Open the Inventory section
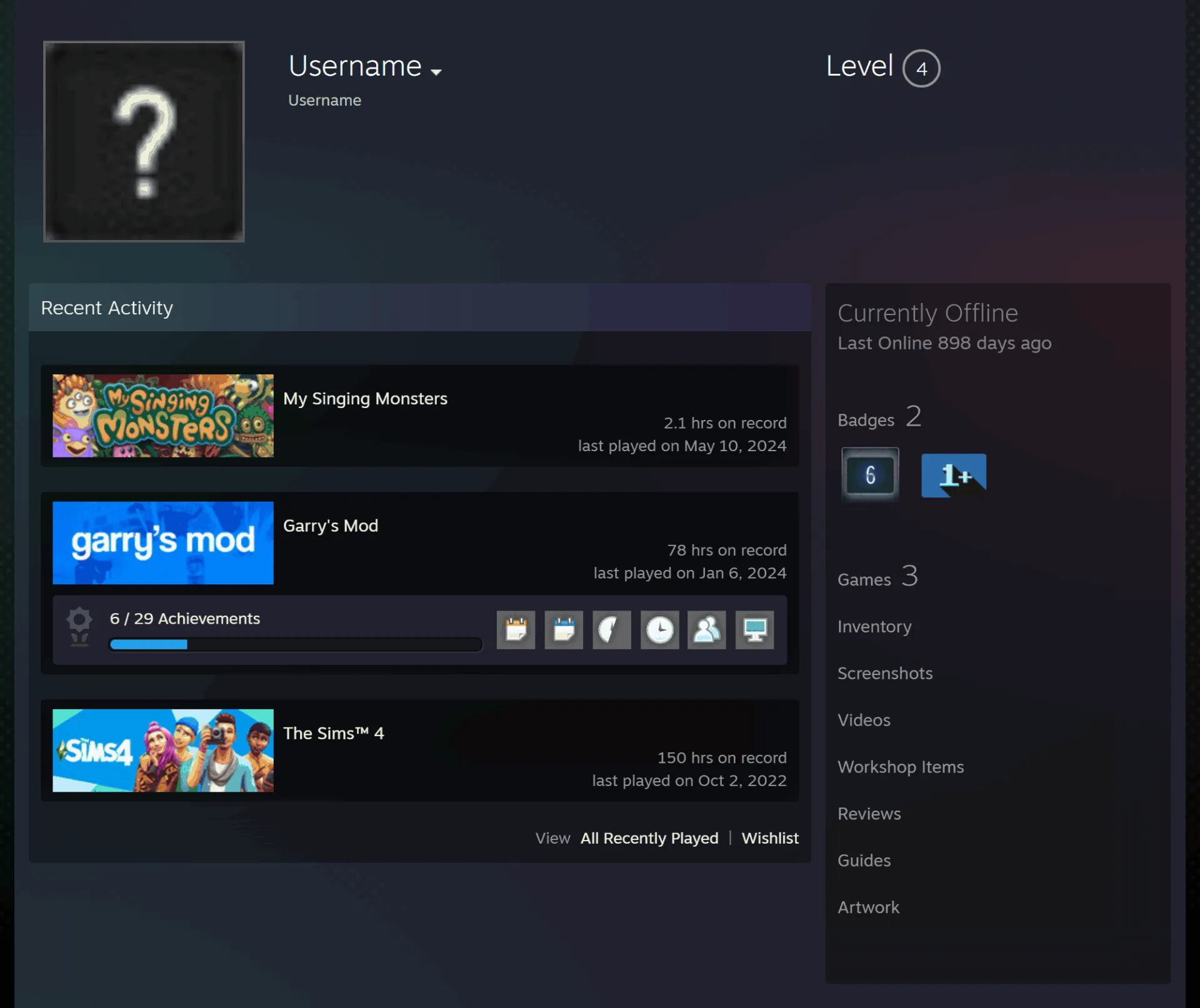This screenshot has width=1200, height=1008. click(x=874, y=626)
